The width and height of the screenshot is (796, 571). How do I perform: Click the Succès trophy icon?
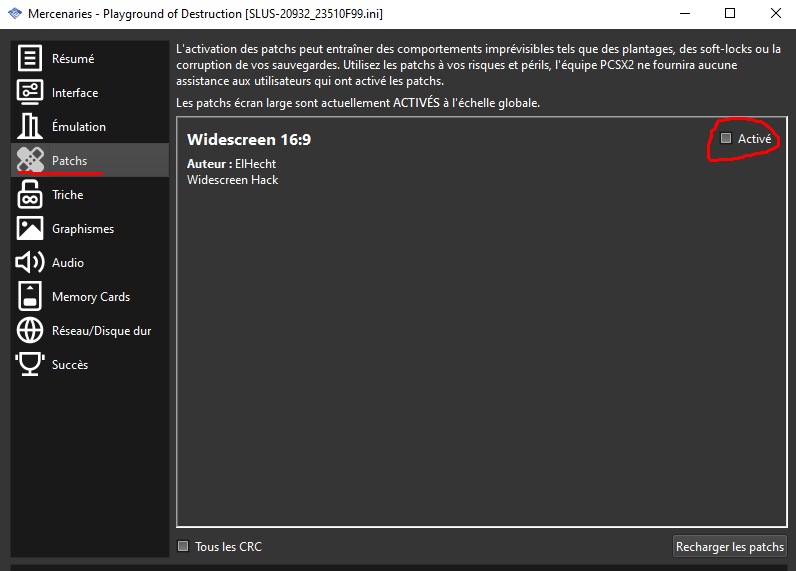pyautogui.click(x=30, y=364)
